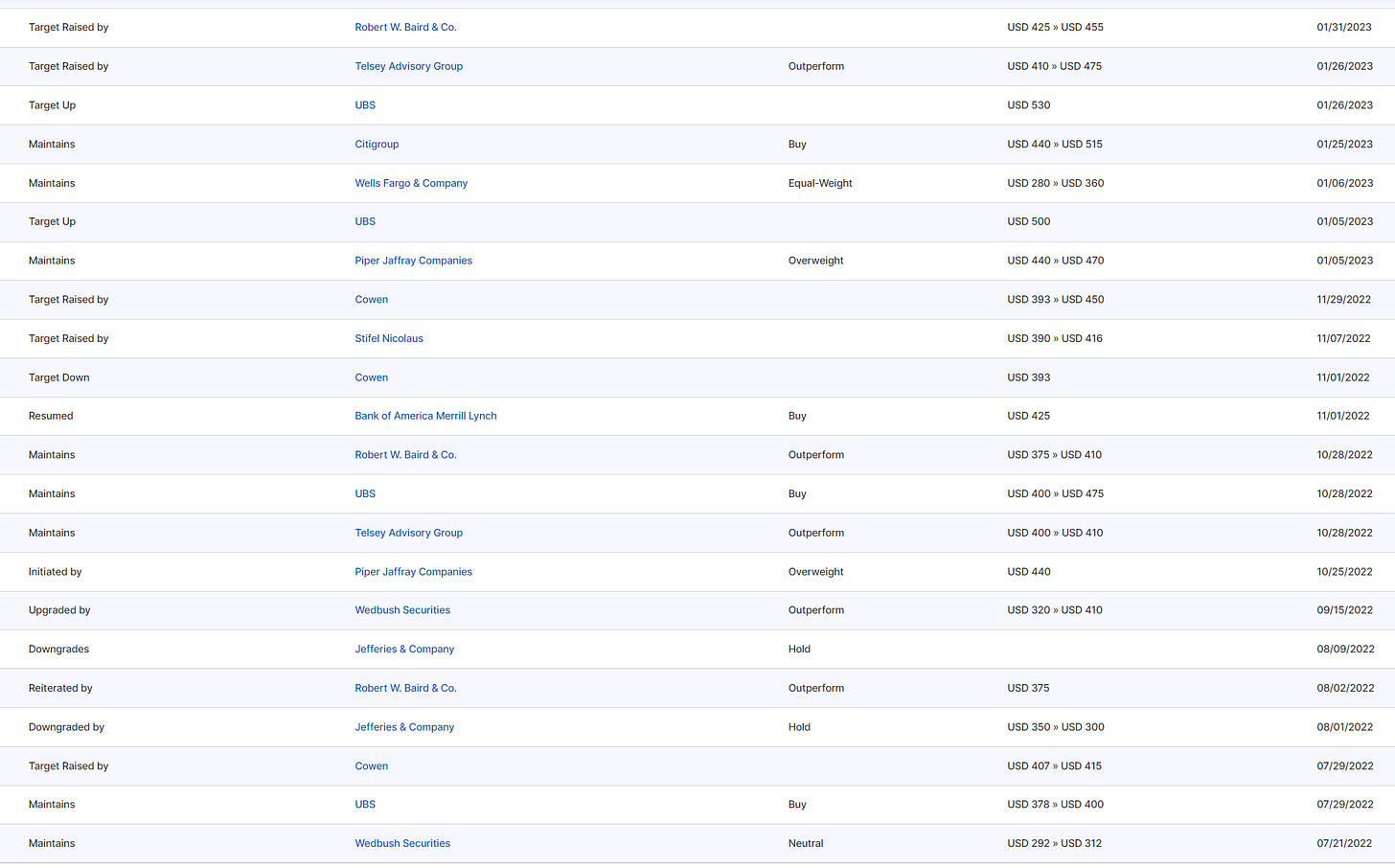Select 'USD 440' in the Initiated by row
The image size is (1395, 868).
pyautogui.click(x=1028, y=572)
